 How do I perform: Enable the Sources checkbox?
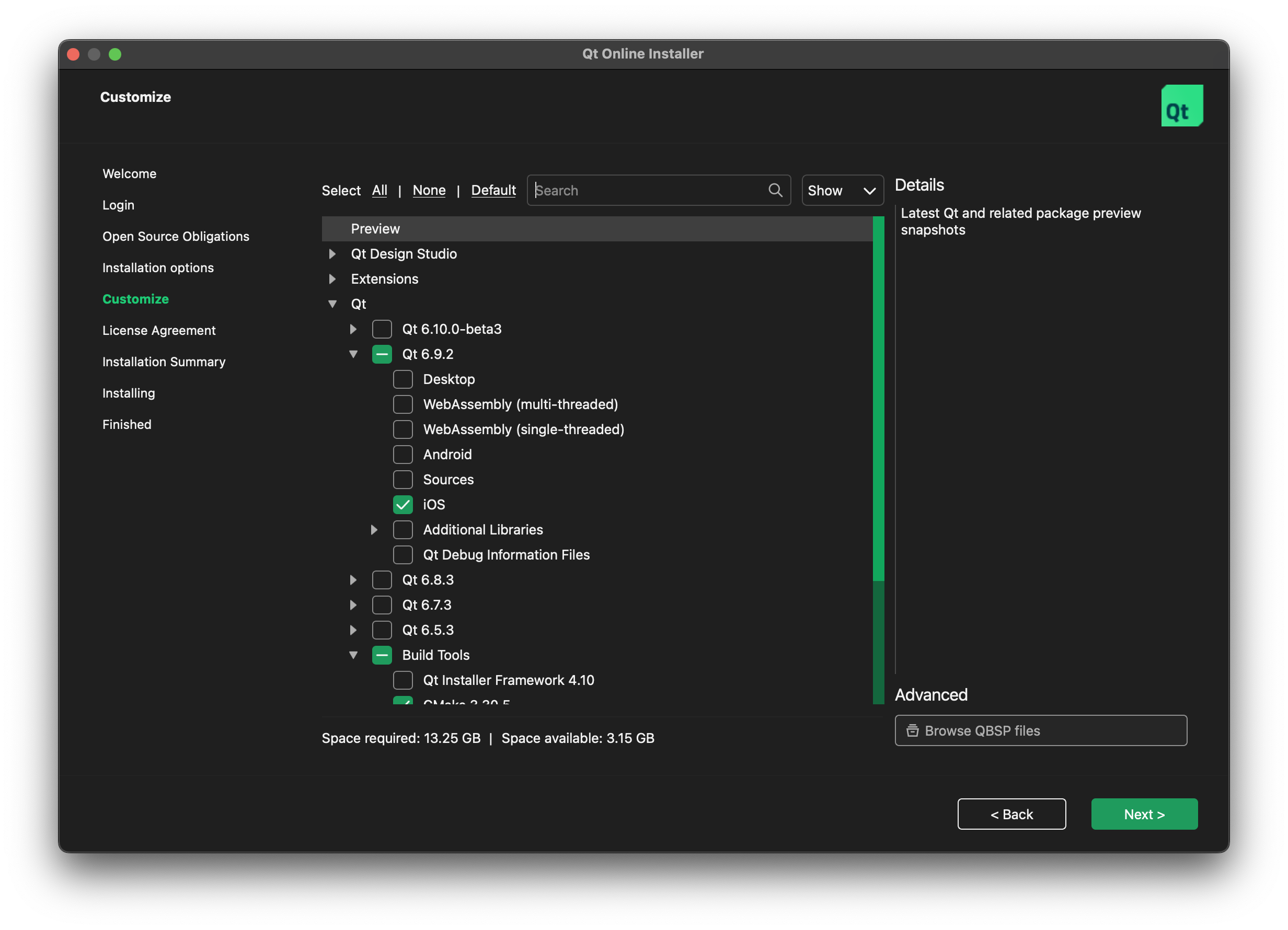pyautogui.click(x=402, y=479)
